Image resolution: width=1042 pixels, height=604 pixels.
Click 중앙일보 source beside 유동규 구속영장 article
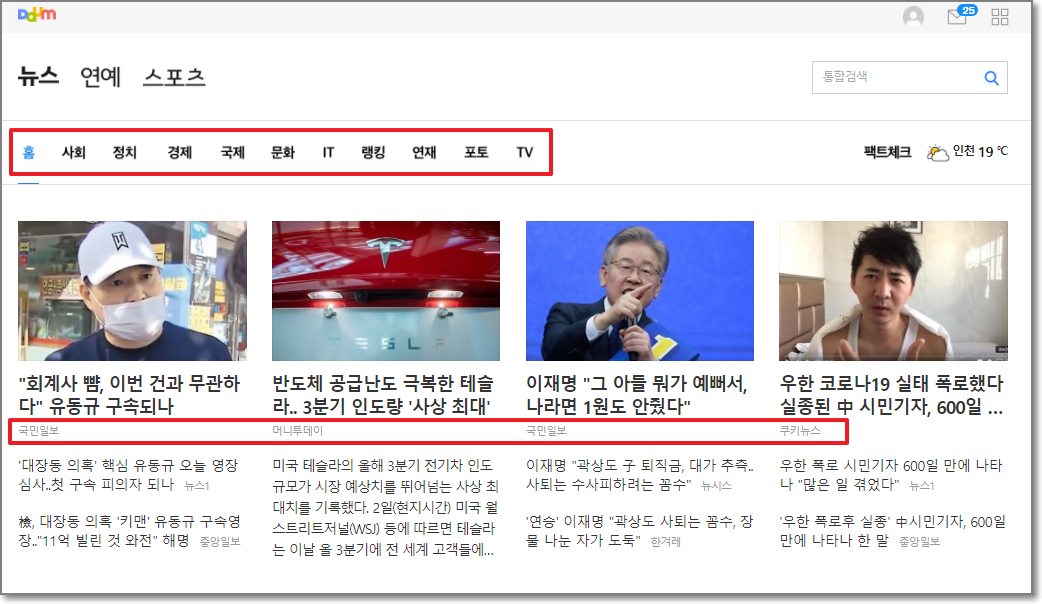[220, 542]
